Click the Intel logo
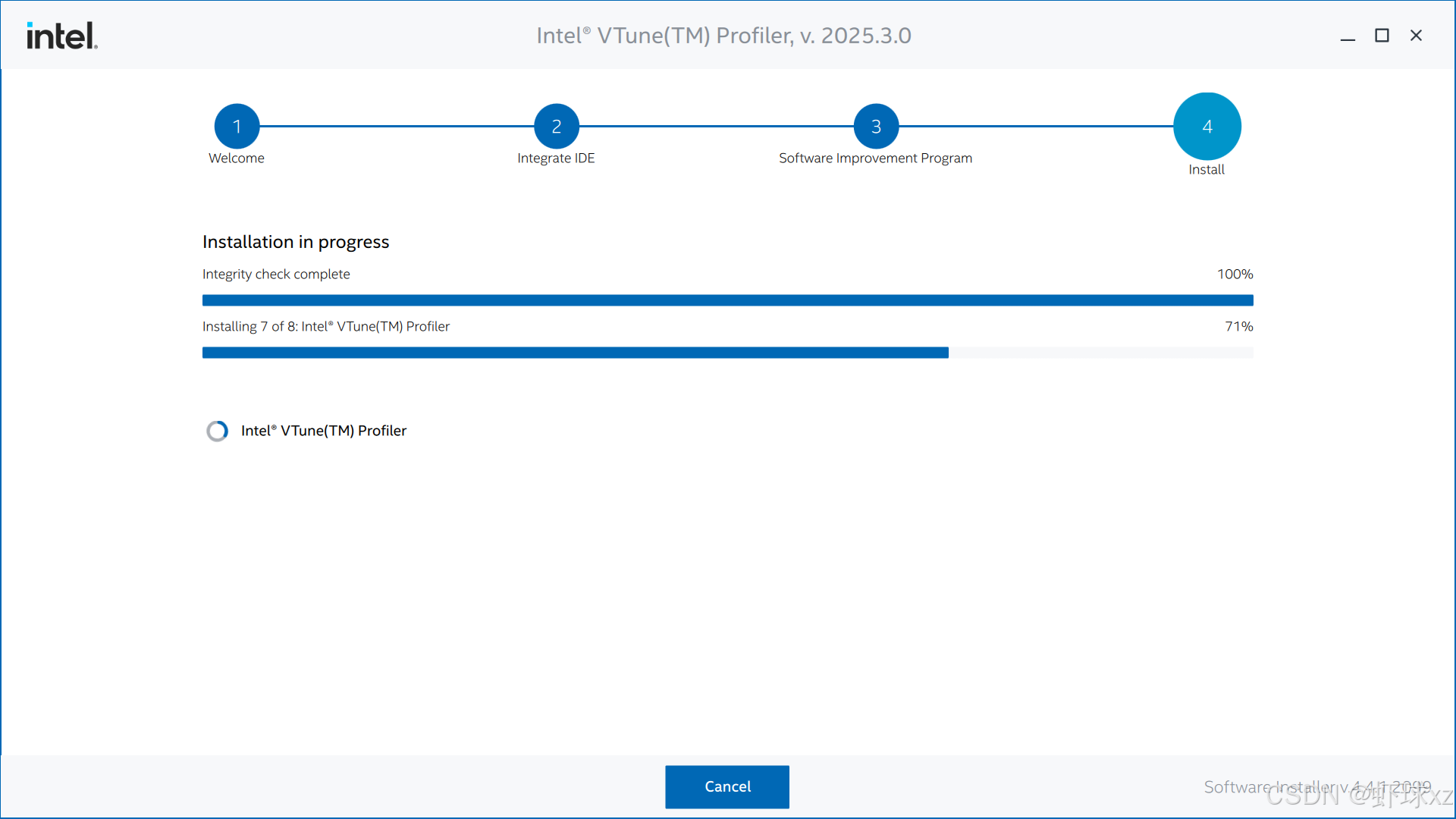 point(61,36)
